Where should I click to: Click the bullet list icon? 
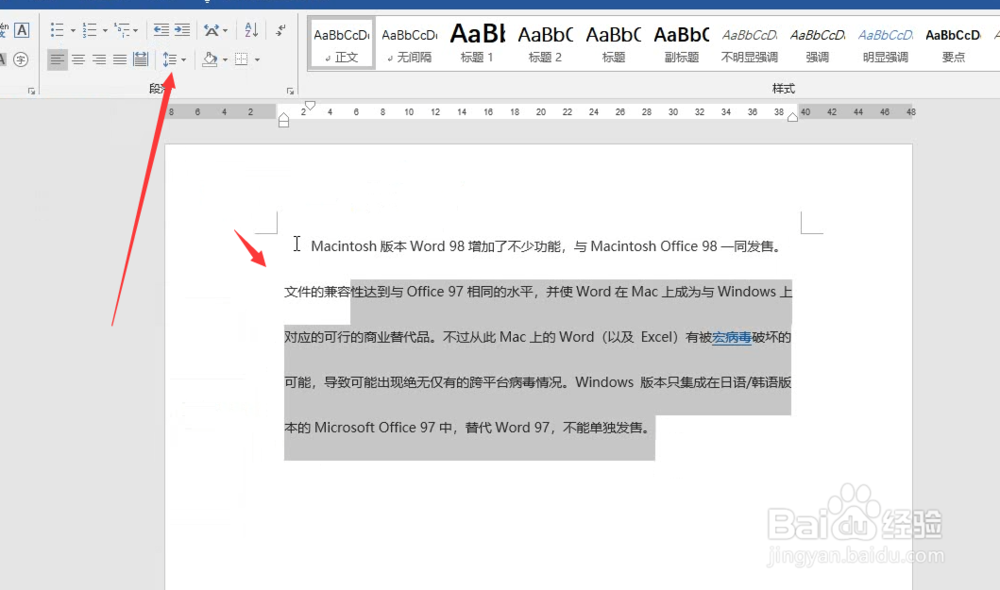(x=57, y=30)
